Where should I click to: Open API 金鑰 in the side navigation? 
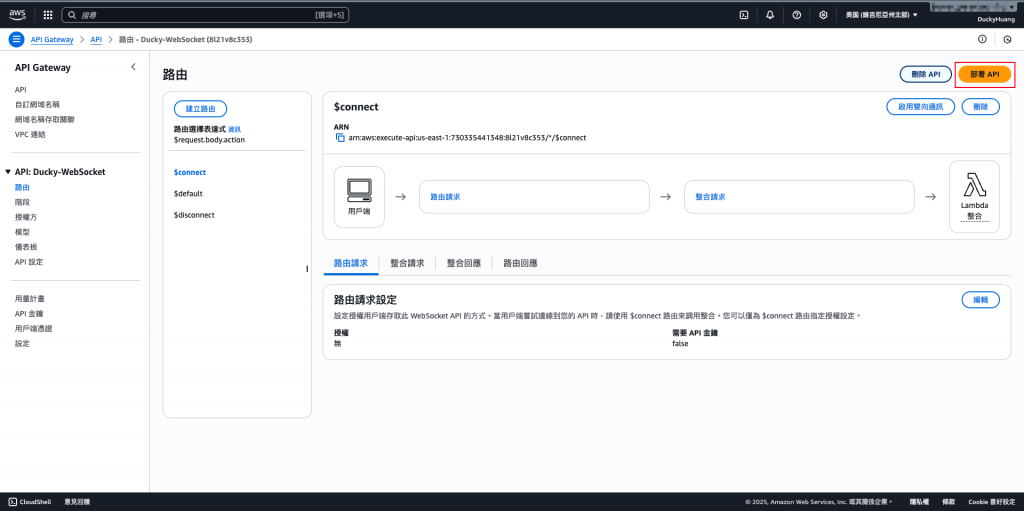pyautogui.click(x=29, y=314)
